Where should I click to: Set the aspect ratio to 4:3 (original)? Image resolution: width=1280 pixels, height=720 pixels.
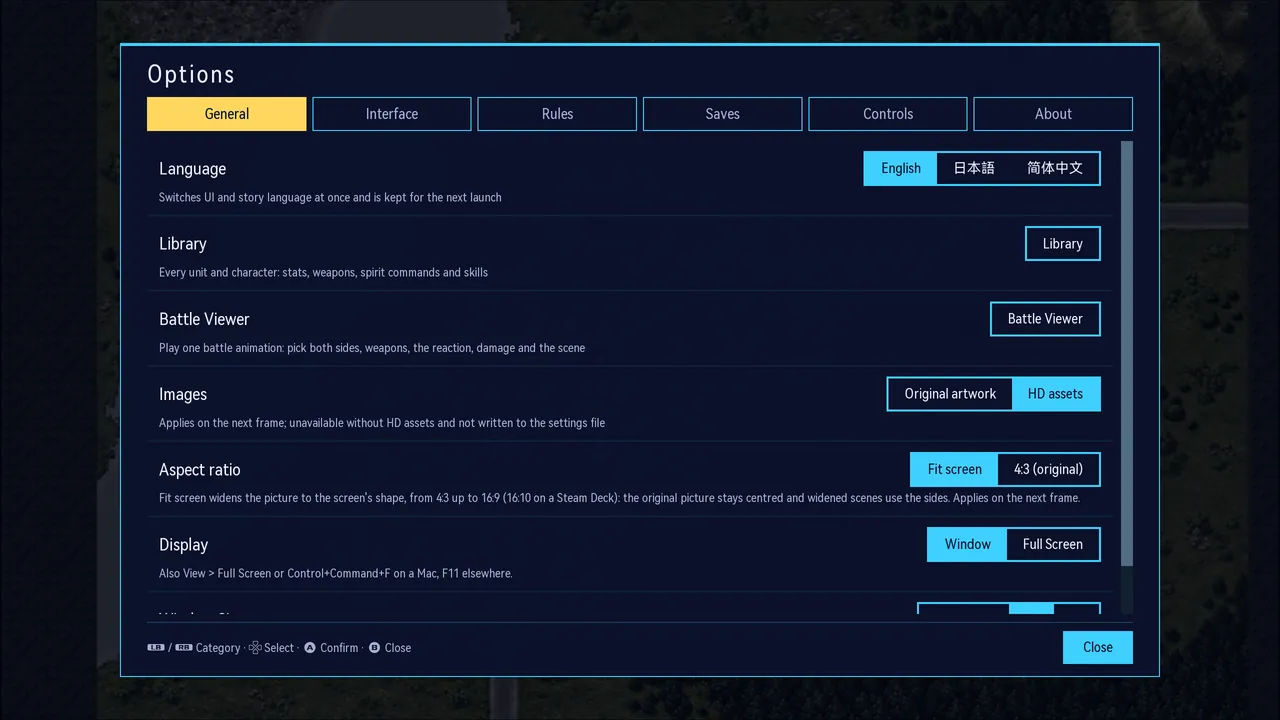[x=1048, y=469]
